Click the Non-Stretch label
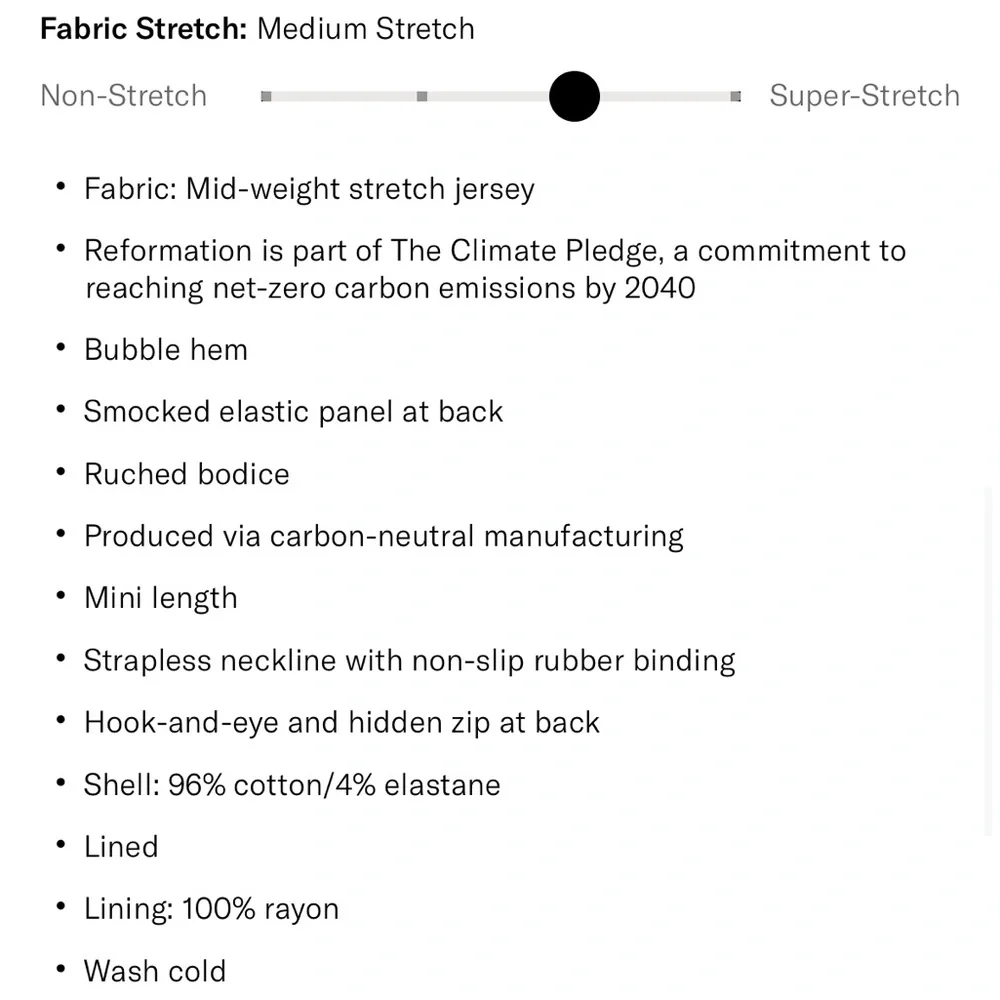The image size is (1000, 1000). [x=124, y=96]
